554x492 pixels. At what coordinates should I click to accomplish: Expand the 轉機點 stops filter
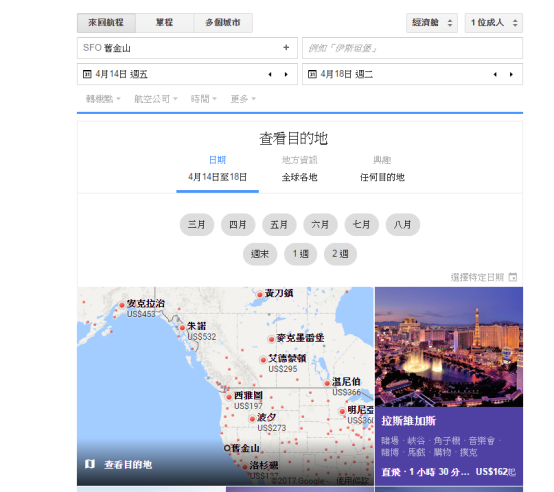(103, 99)
